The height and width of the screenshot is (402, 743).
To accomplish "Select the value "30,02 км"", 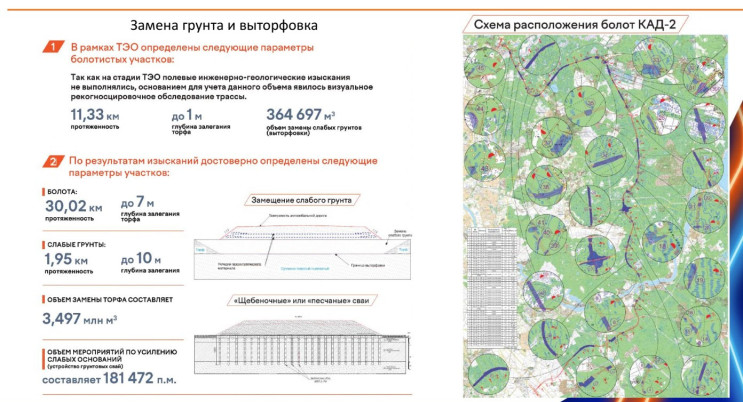I will (73, 206).
